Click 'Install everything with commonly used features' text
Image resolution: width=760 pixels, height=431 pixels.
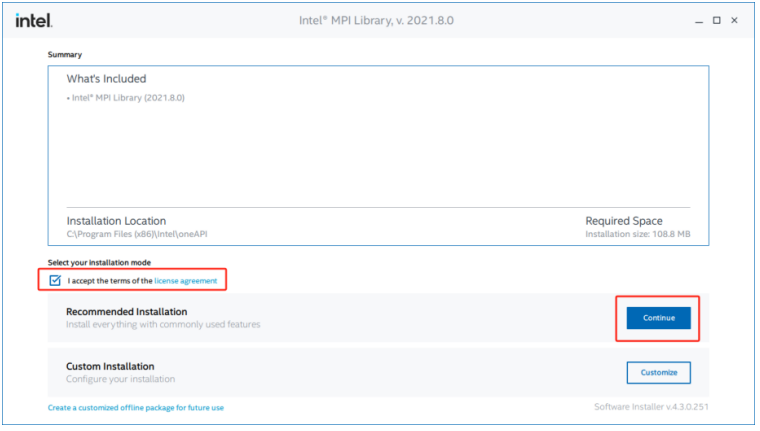(163, 324)
